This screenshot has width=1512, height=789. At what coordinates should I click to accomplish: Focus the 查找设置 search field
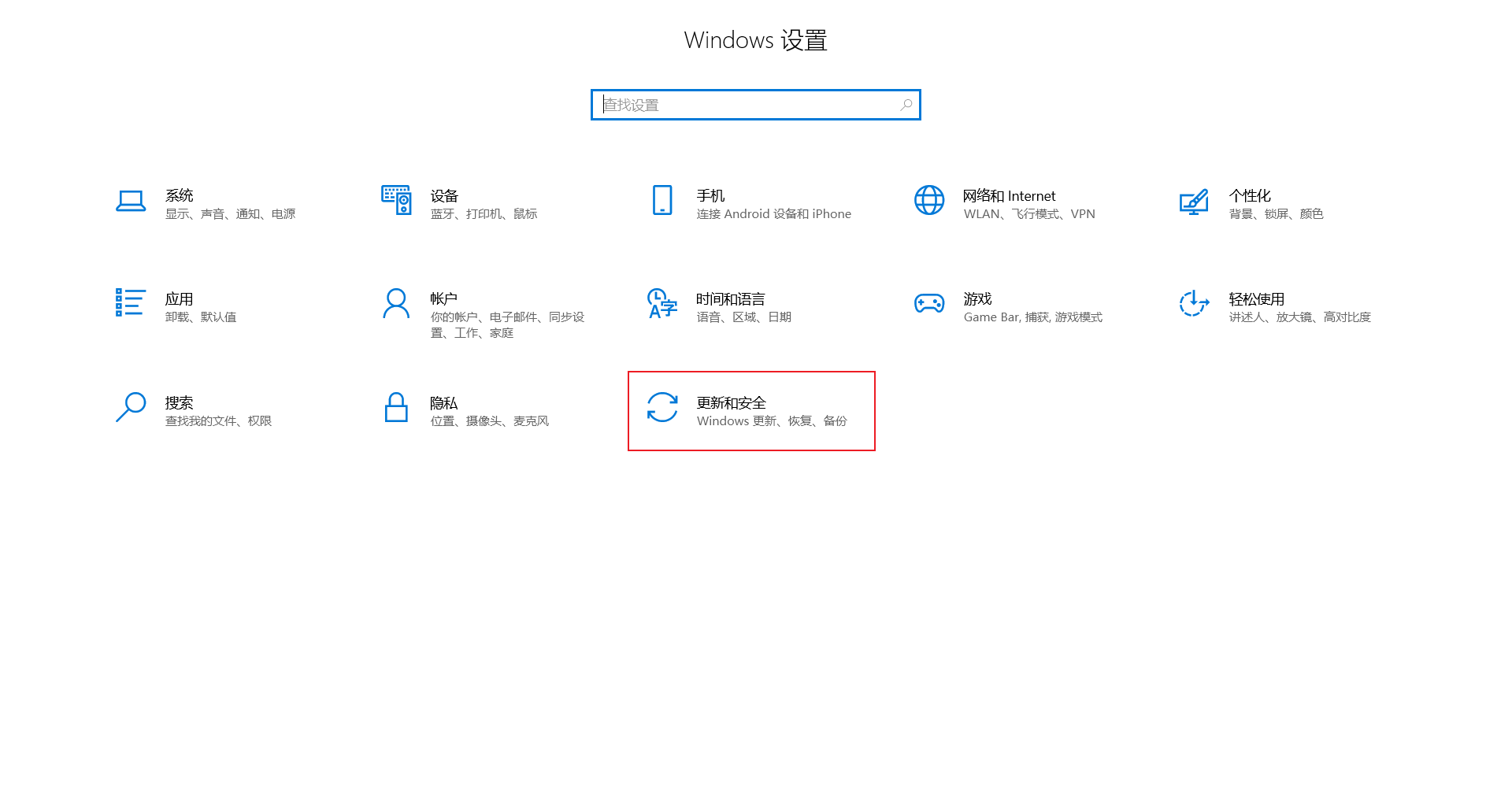756,105
